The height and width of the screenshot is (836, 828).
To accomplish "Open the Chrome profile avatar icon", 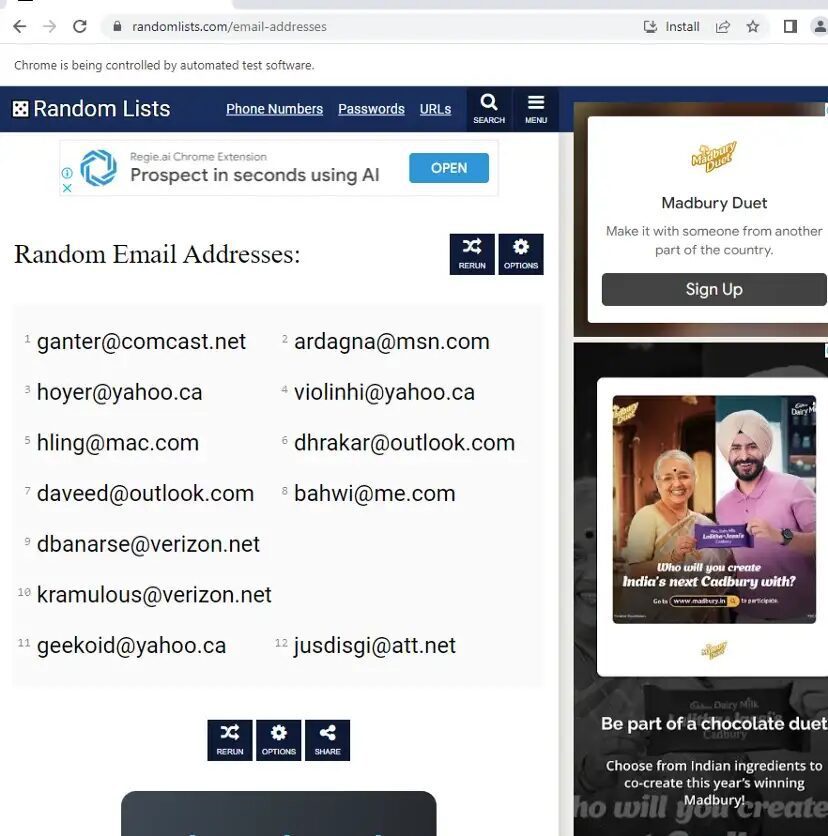I will click(820, 26).
